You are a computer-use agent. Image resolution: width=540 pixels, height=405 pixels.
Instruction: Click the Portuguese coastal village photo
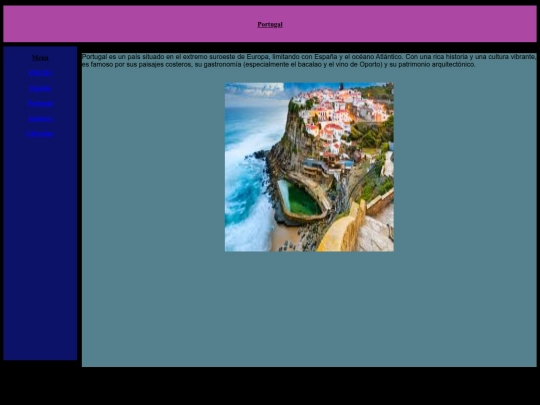309,167
